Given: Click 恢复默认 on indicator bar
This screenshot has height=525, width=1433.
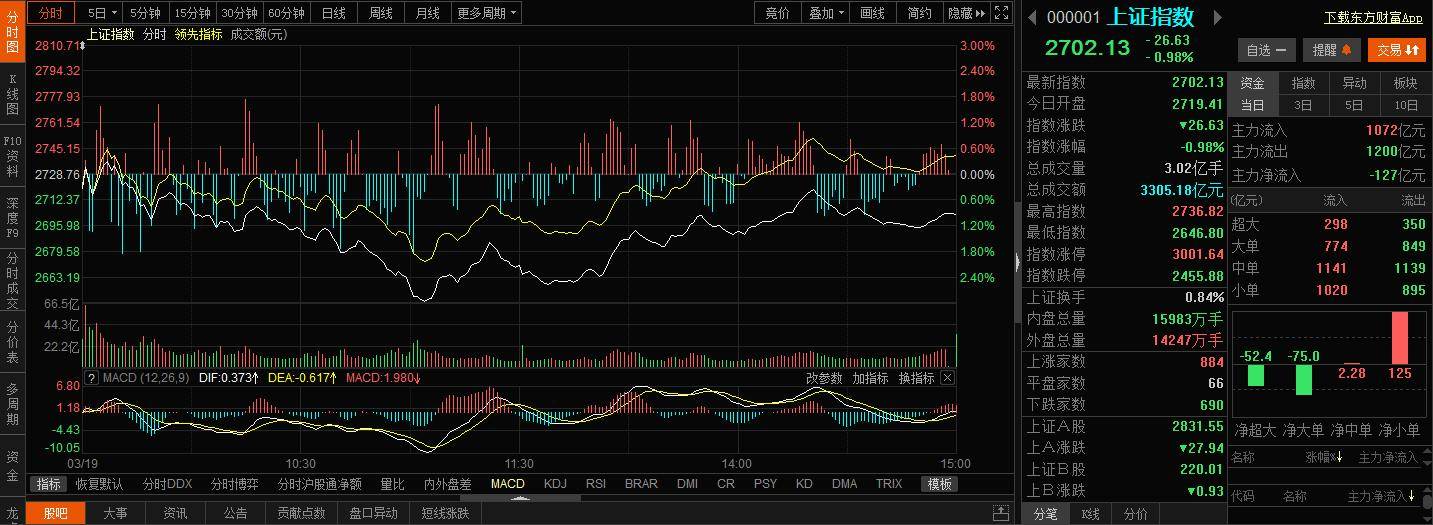Looking at the screenshot, I should coord(100,484).
